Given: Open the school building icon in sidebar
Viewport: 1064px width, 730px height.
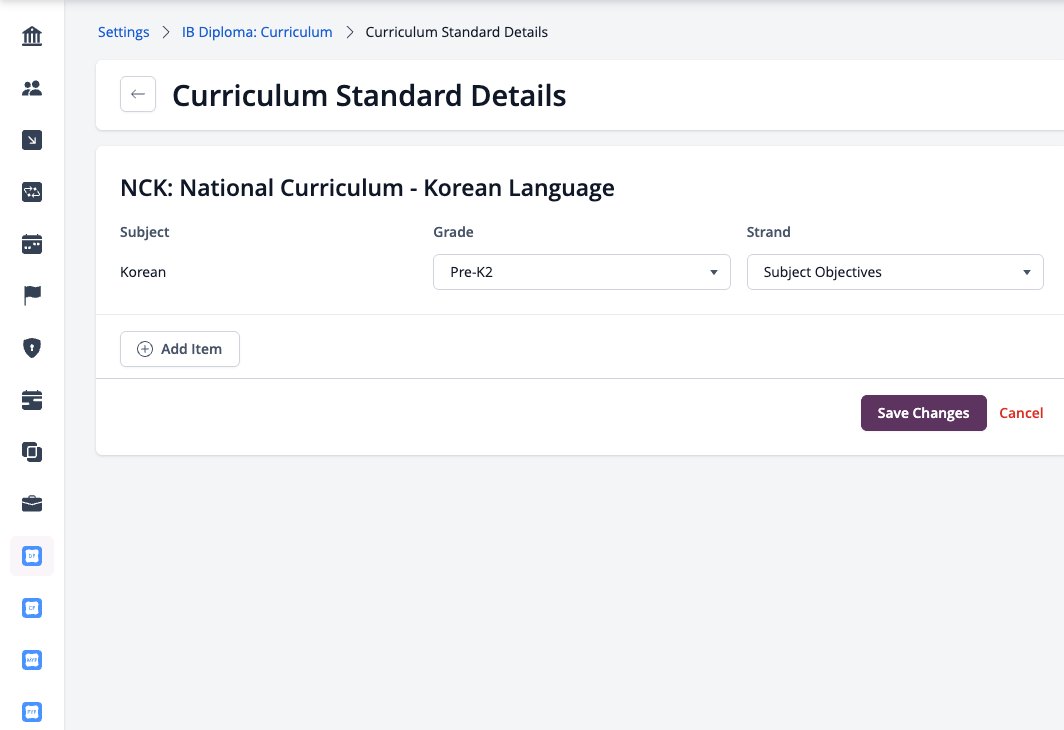Looking at the screenshot, I should tap(32, 36).
